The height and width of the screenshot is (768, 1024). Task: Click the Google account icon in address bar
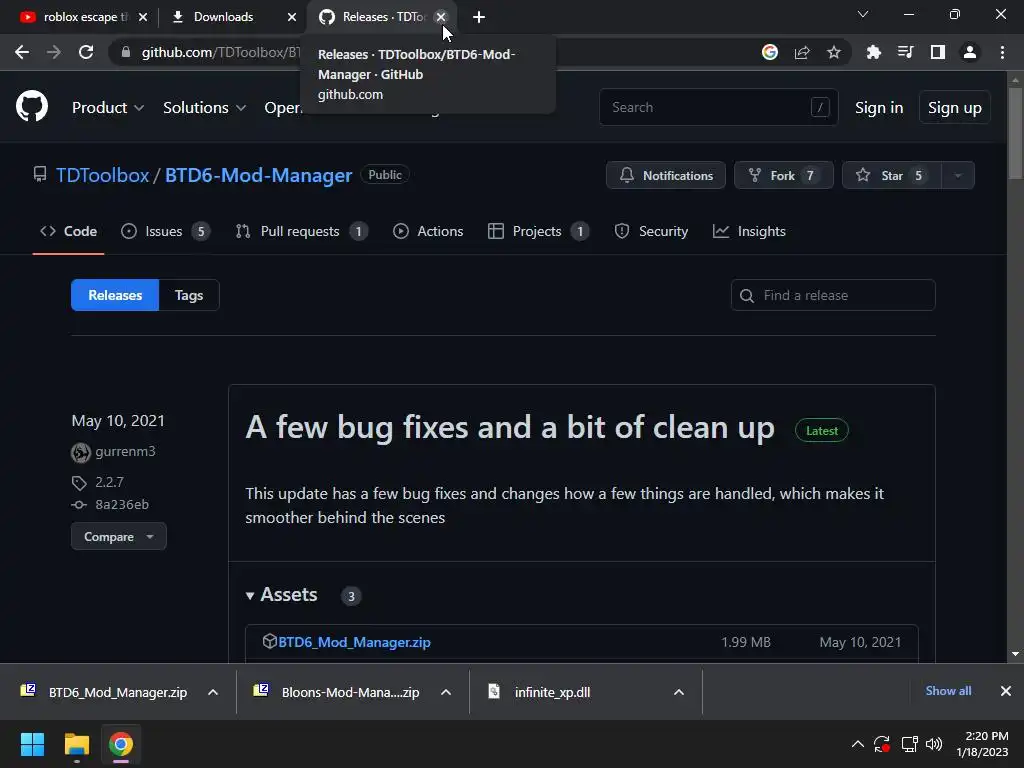click(769, 52)
